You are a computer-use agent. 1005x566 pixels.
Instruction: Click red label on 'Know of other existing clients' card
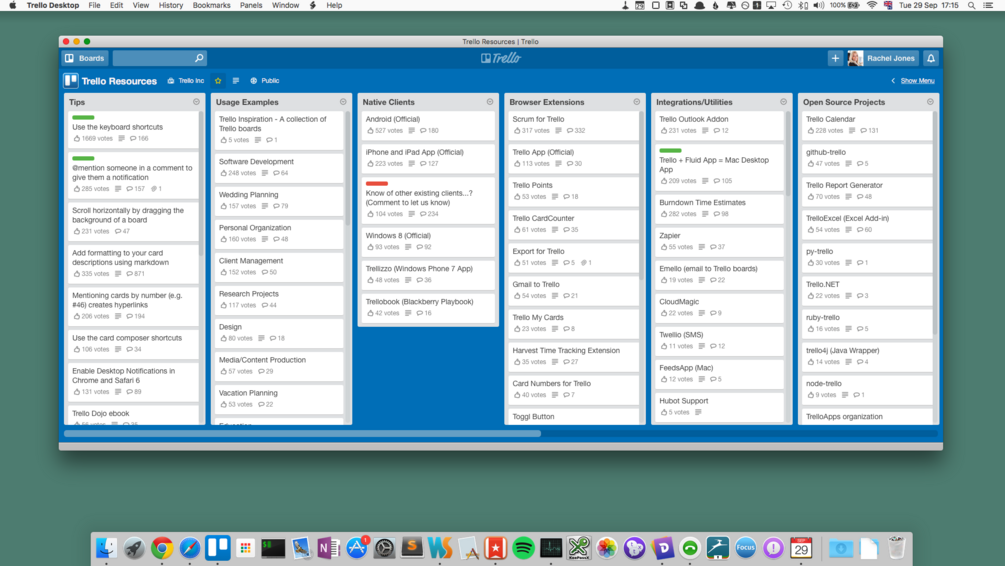(377, 183)
